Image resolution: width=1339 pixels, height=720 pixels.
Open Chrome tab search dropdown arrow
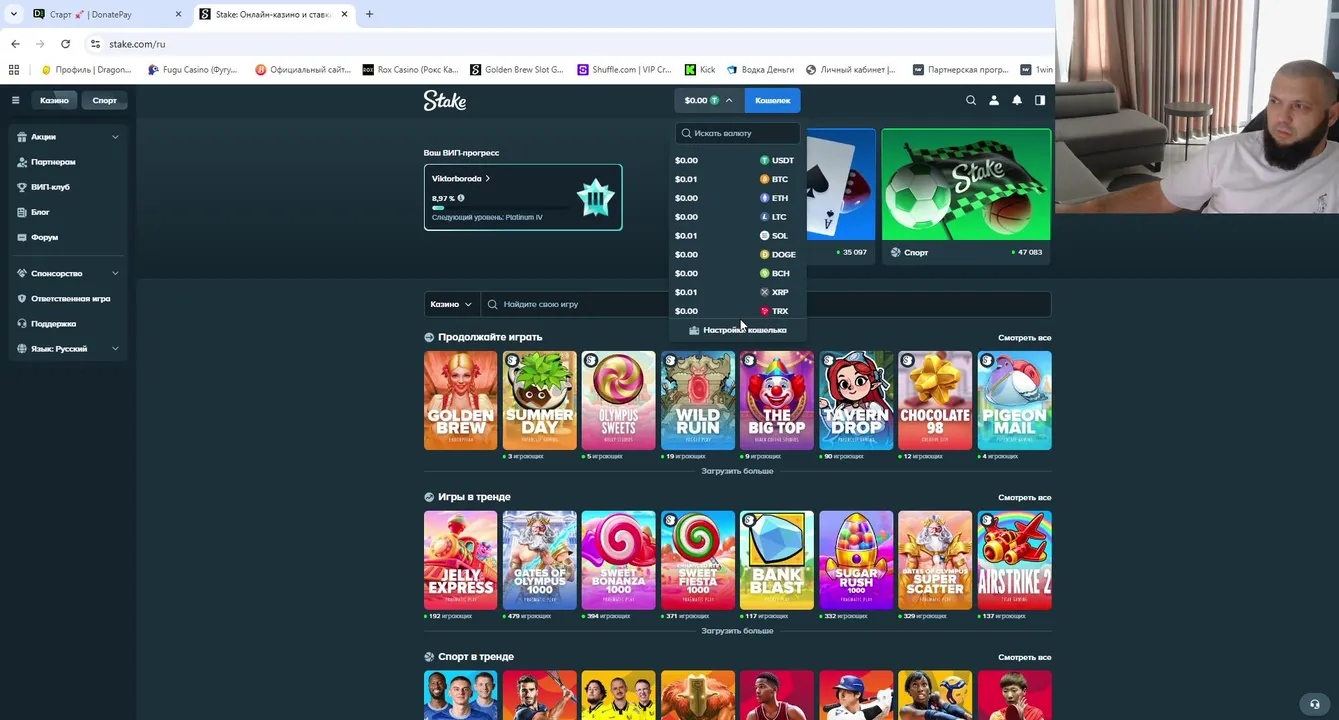point(13,14)
